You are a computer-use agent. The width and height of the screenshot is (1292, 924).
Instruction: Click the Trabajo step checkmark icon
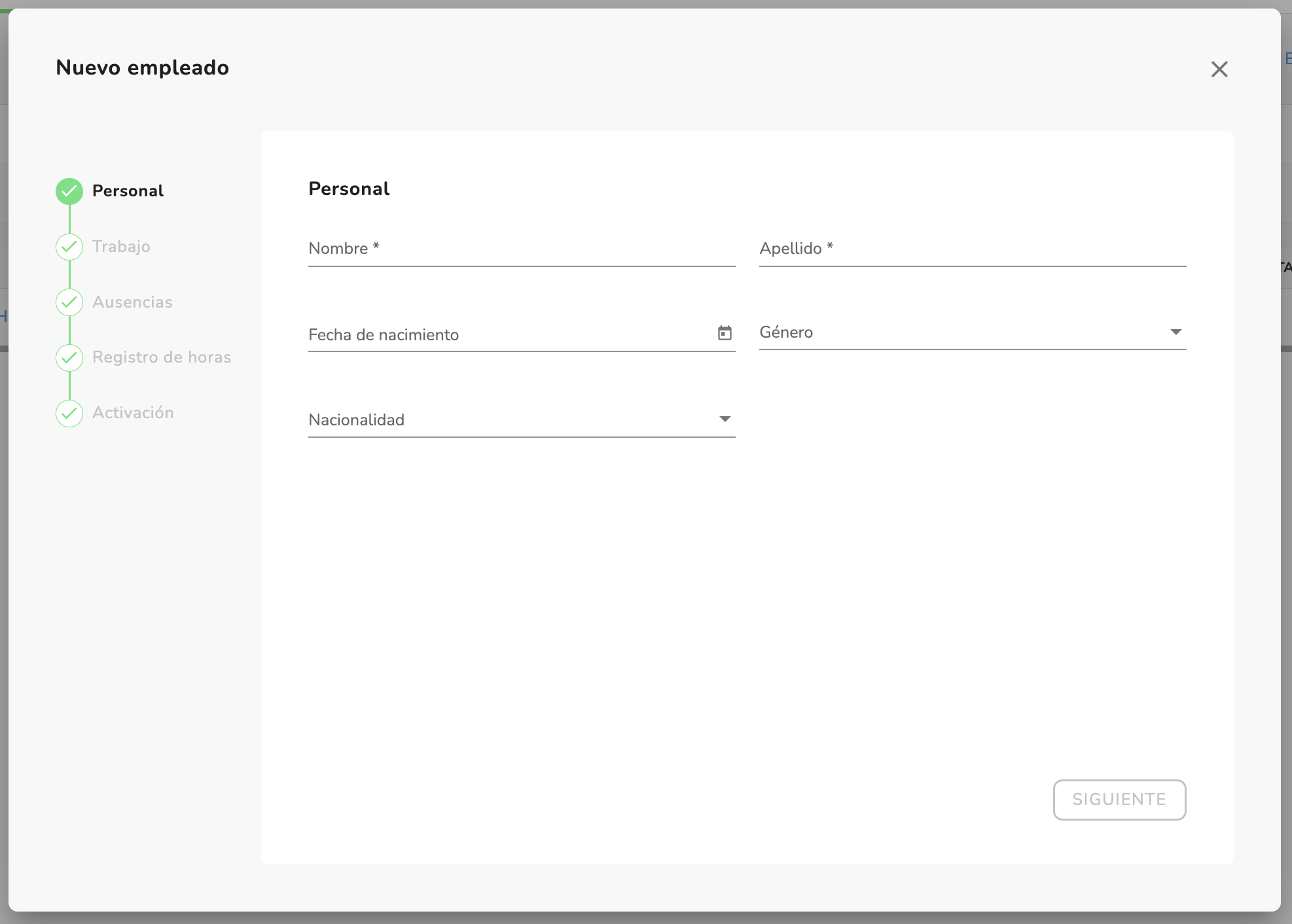tap(69, 247)
